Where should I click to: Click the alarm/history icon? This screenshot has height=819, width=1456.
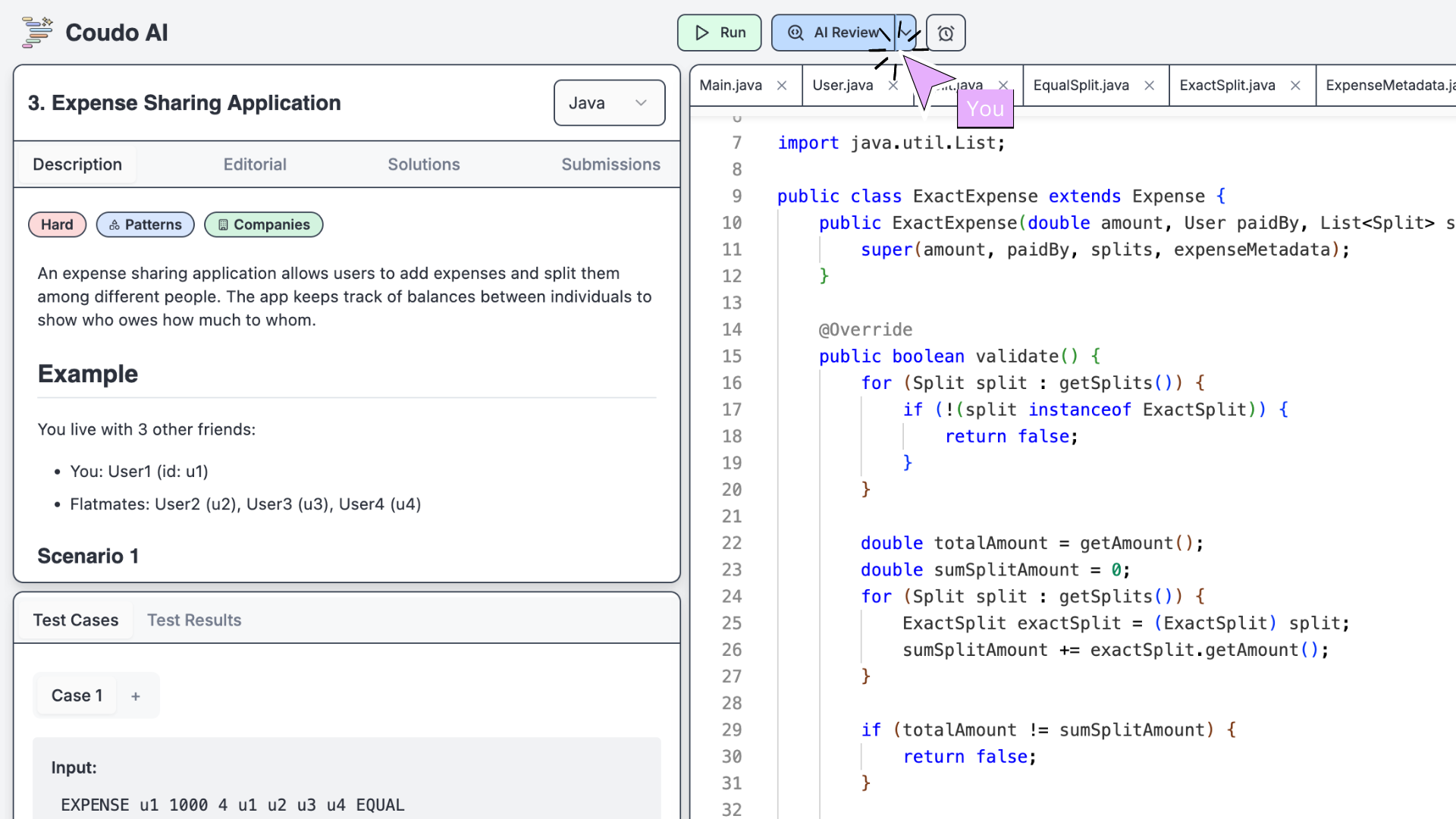pos(944,32)
